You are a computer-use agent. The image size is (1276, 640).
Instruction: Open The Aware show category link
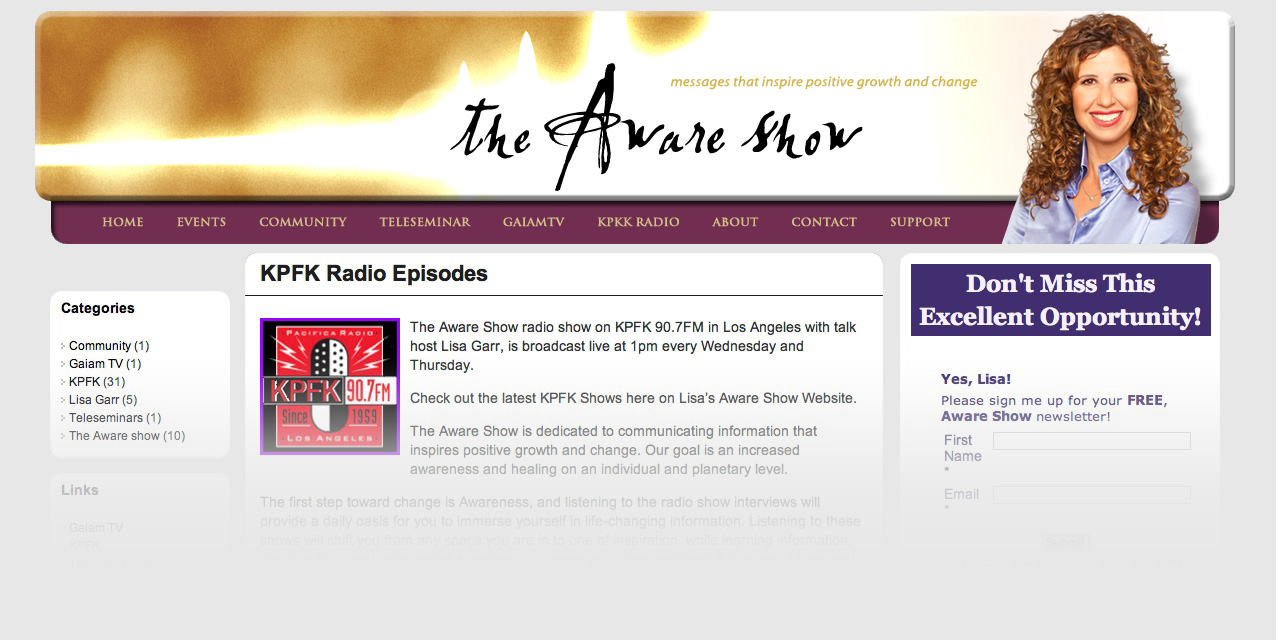click(x=114, y=436)
